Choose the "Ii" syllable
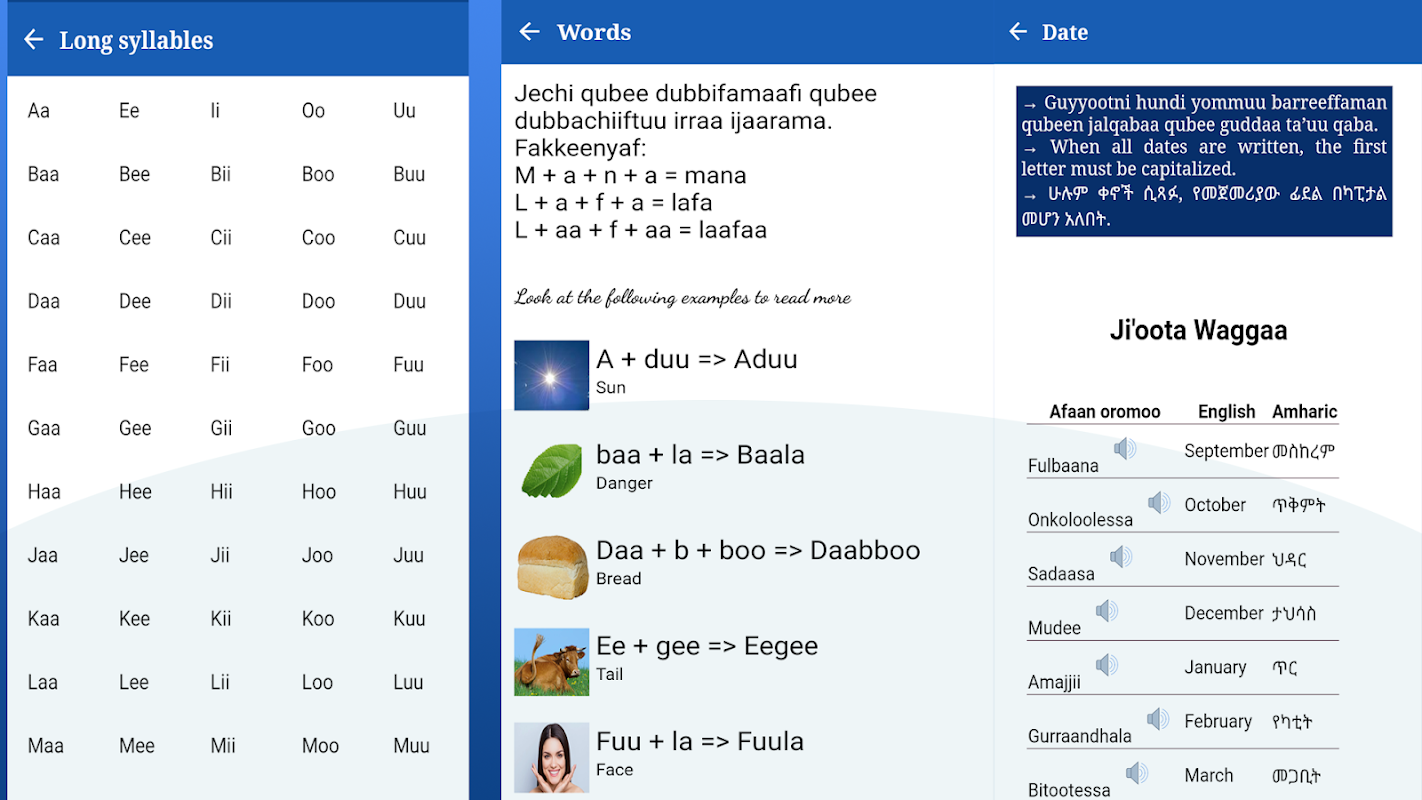 pyautogui.click(x=215, y=111)
